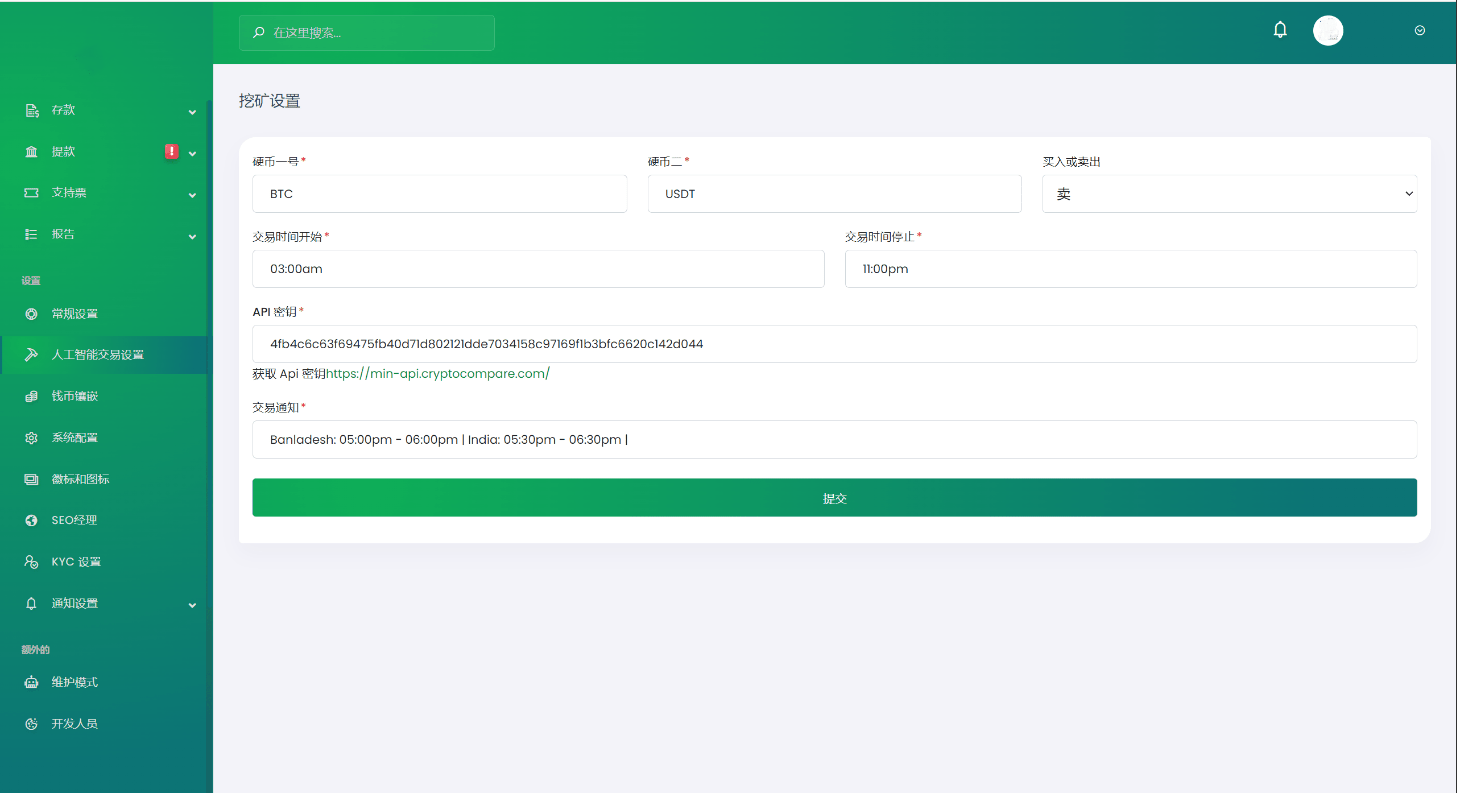The image size is (1457, 793).
Task: Expand the 报告 menu chevron
Action: (x=192, y=237)
